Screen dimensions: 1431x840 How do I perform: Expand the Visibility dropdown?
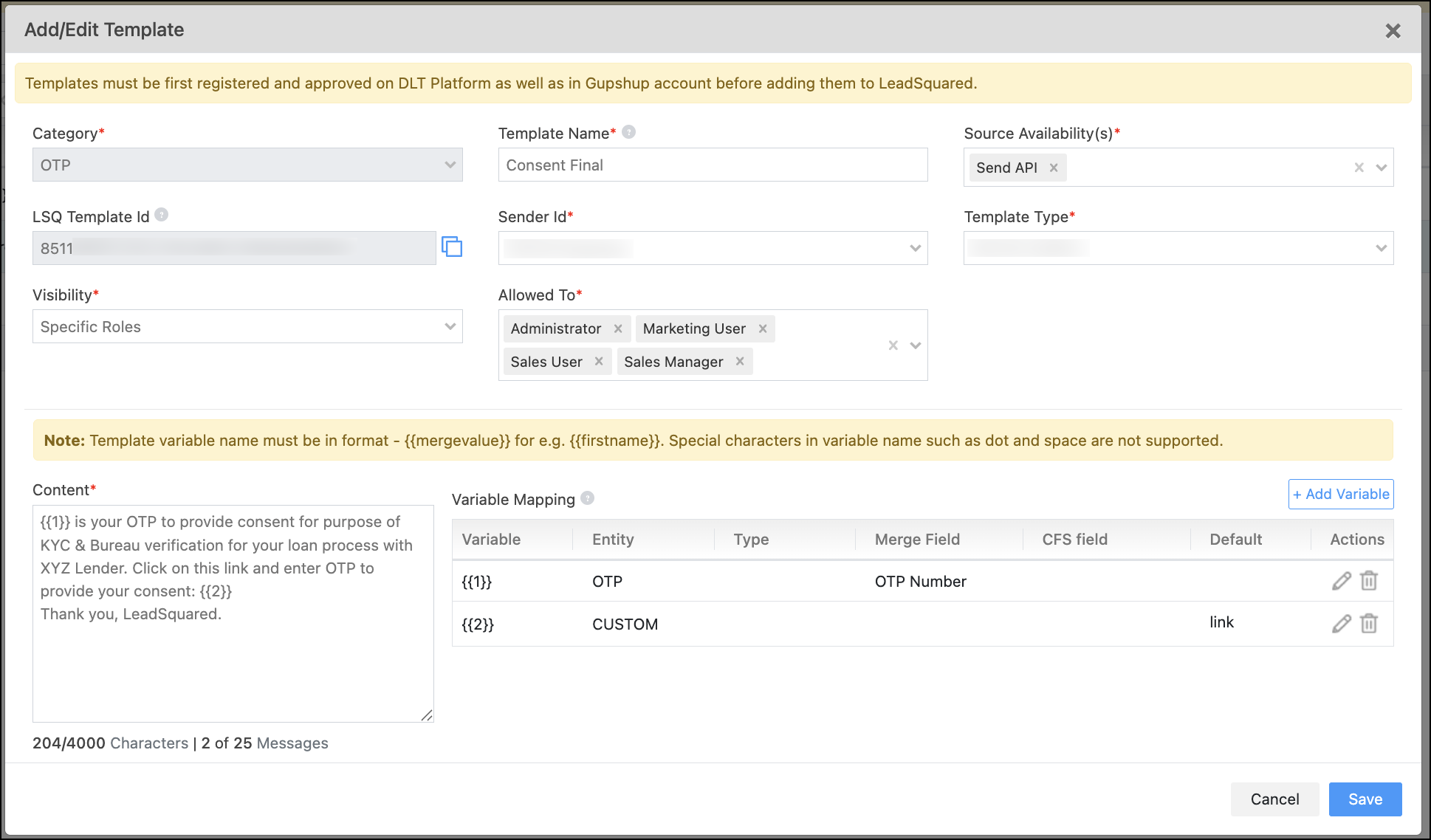tap(451, 326)
